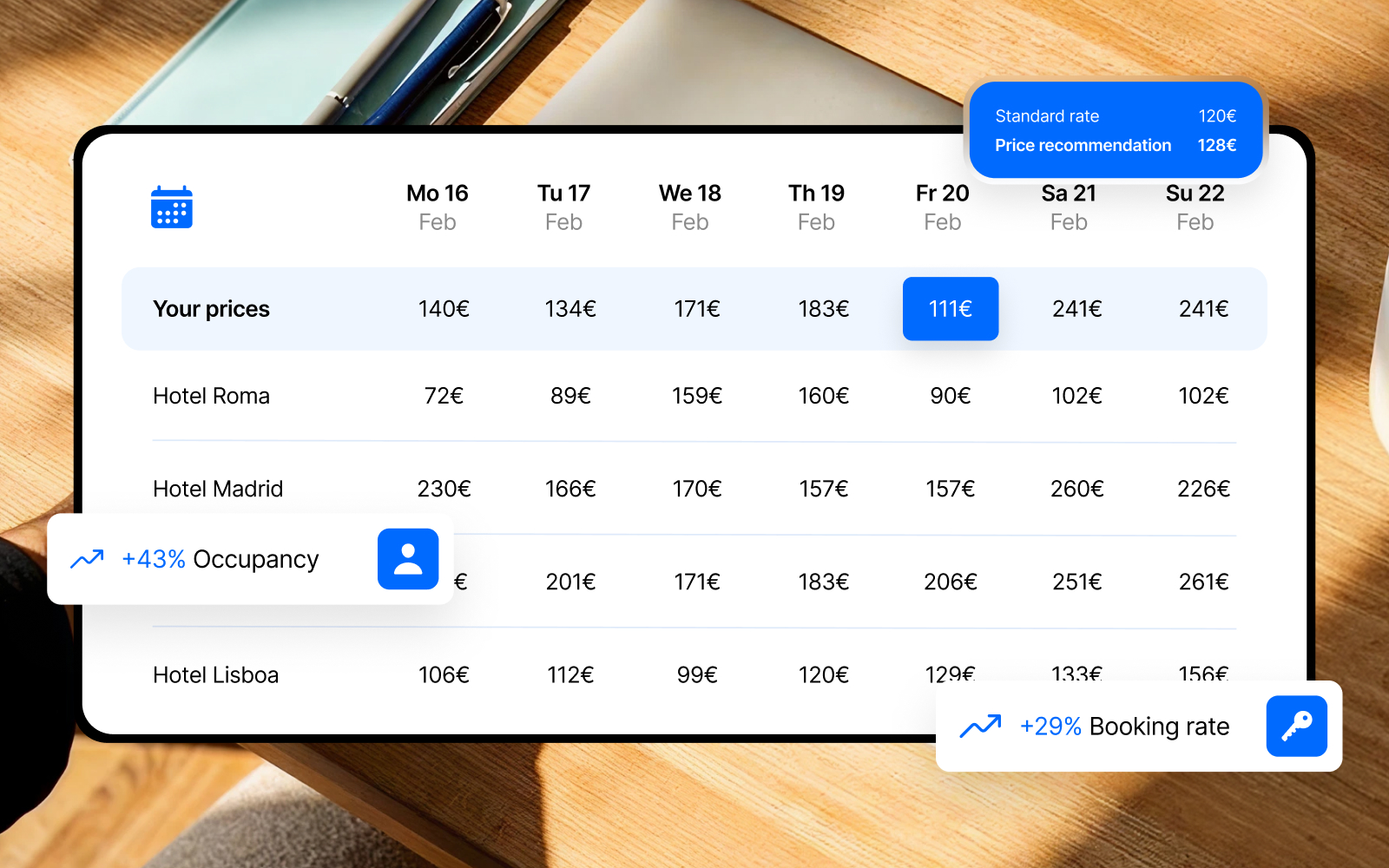
Task: Click Hotel Madrid's 226€ Sunday price
Action: [1204, 489]
